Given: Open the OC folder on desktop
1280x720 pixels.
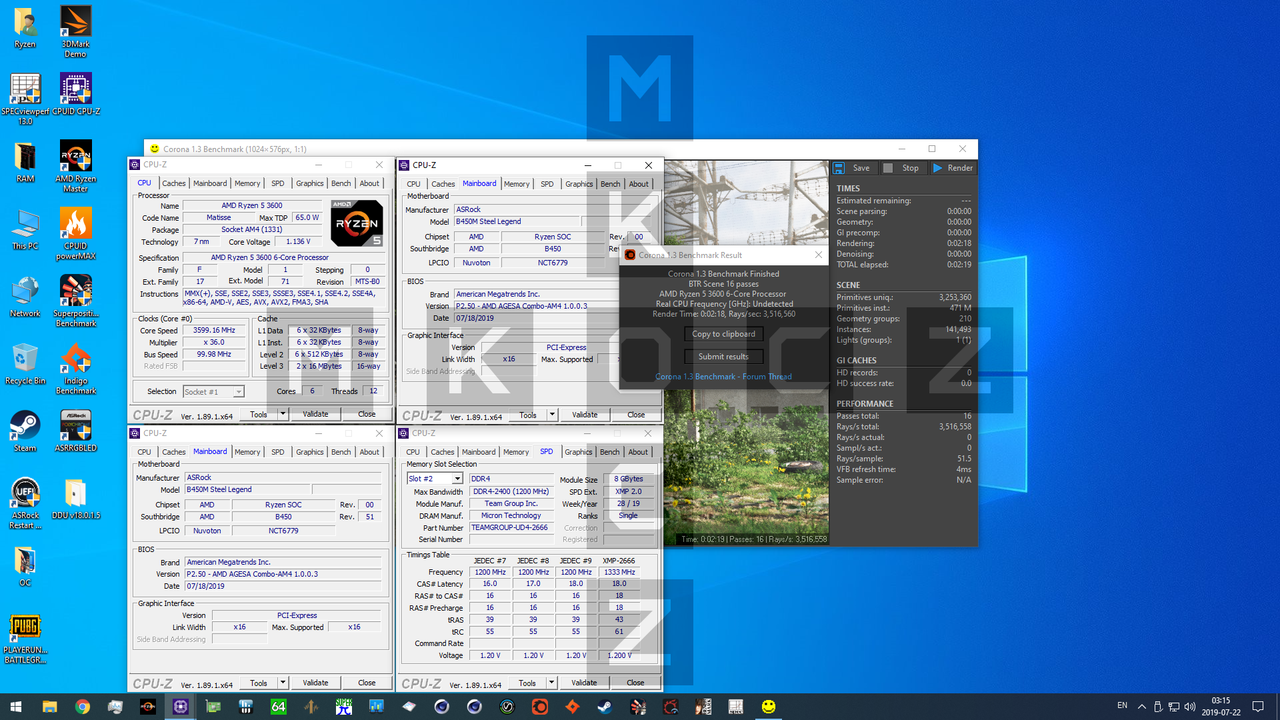Looking at the screenshot, I should (25, 567).
